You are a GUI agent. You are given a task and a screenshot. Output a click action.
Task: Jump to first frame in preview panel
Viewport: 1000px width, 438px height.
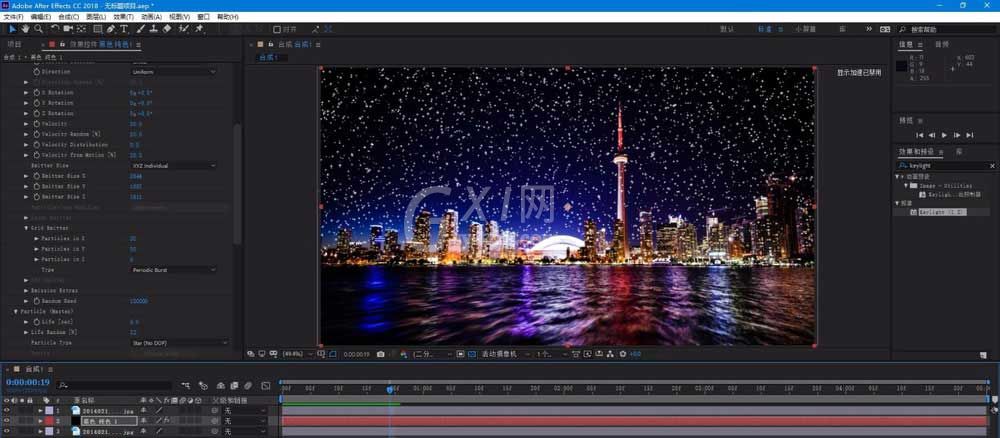[920, 135]
